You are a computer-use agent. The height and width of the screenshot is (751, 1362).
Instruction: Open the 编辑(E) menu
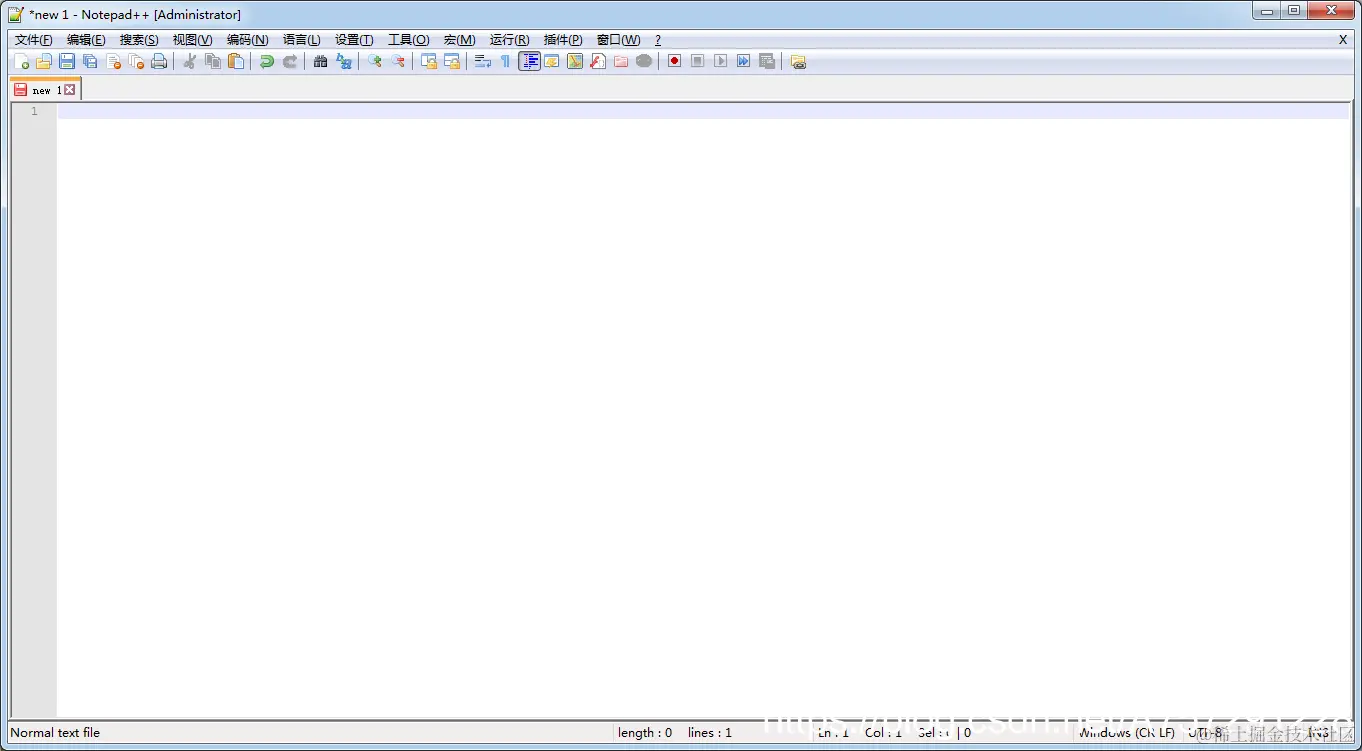[86, 40]
